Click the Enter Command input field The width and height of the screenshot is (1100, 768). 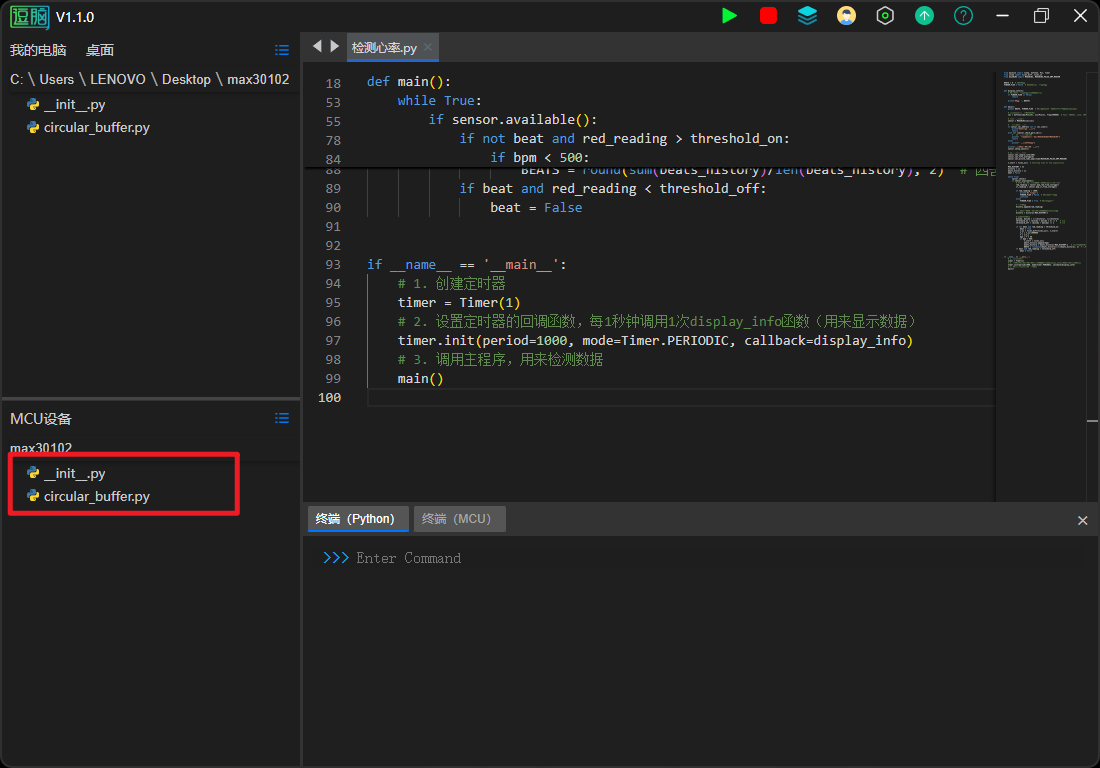(x=408, y=558)
